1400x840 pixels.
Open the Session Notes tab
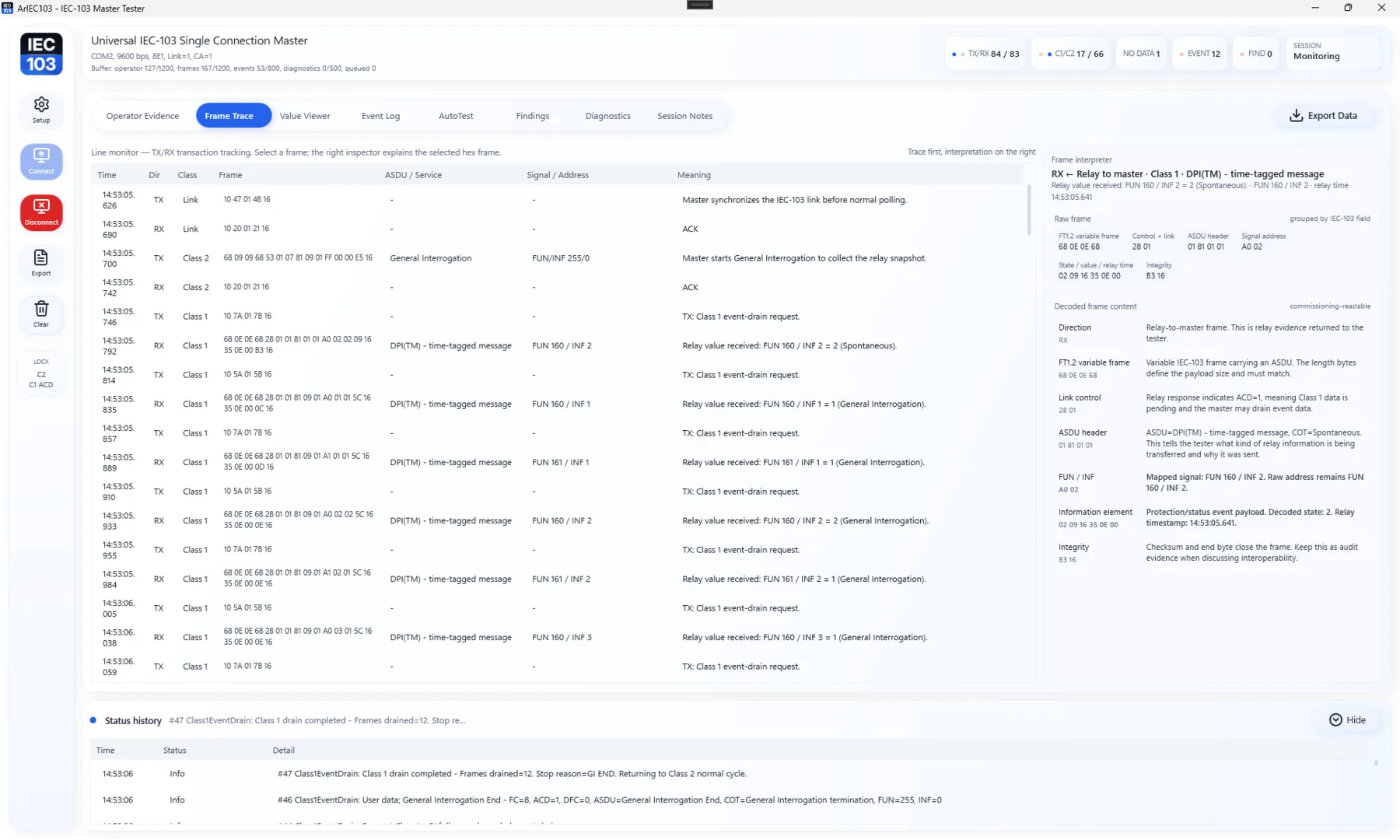pos(684,116)
